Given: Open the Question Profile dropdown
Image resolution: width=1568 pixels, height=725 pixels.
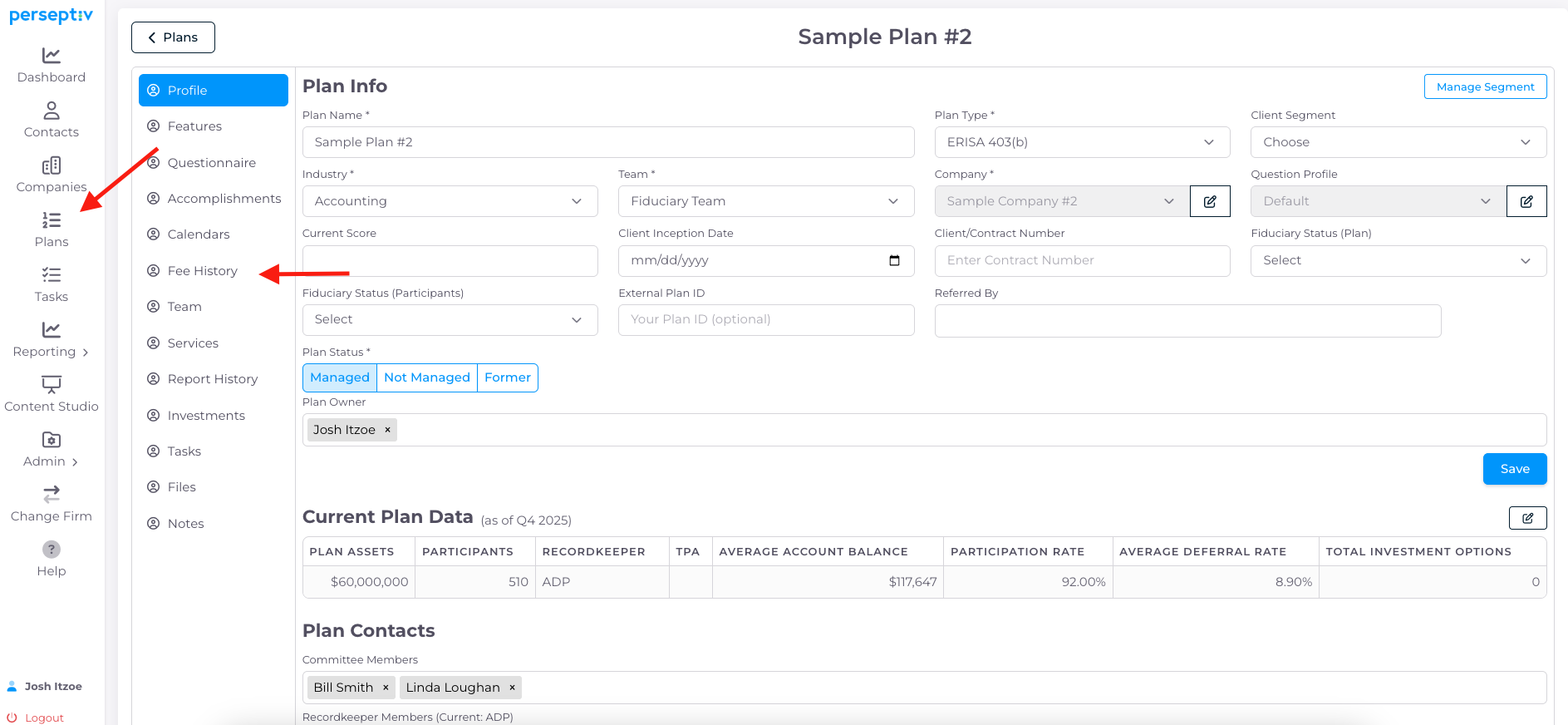Looking at the screenshot, I should pos(1379,201).
